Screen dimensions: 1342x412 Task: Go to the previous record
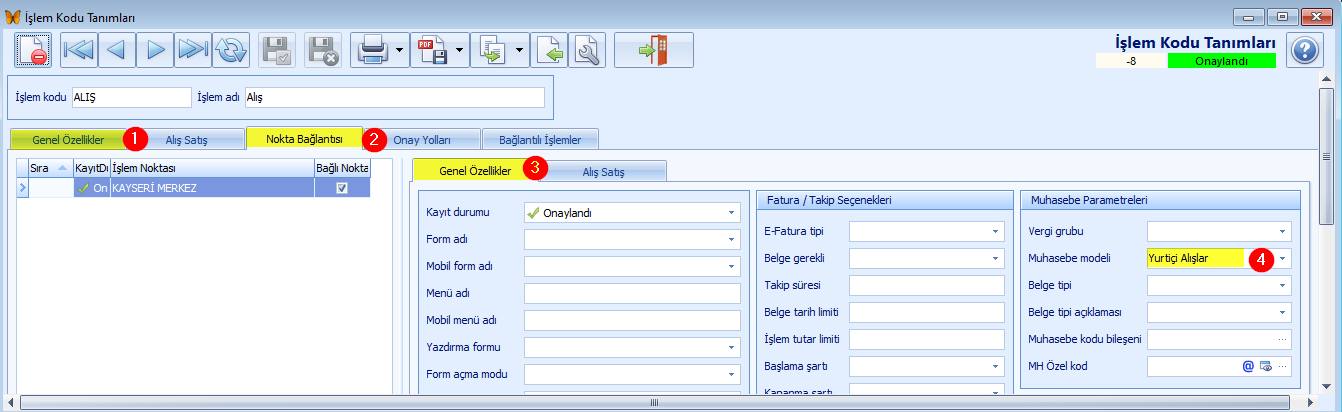click(116, 49)
